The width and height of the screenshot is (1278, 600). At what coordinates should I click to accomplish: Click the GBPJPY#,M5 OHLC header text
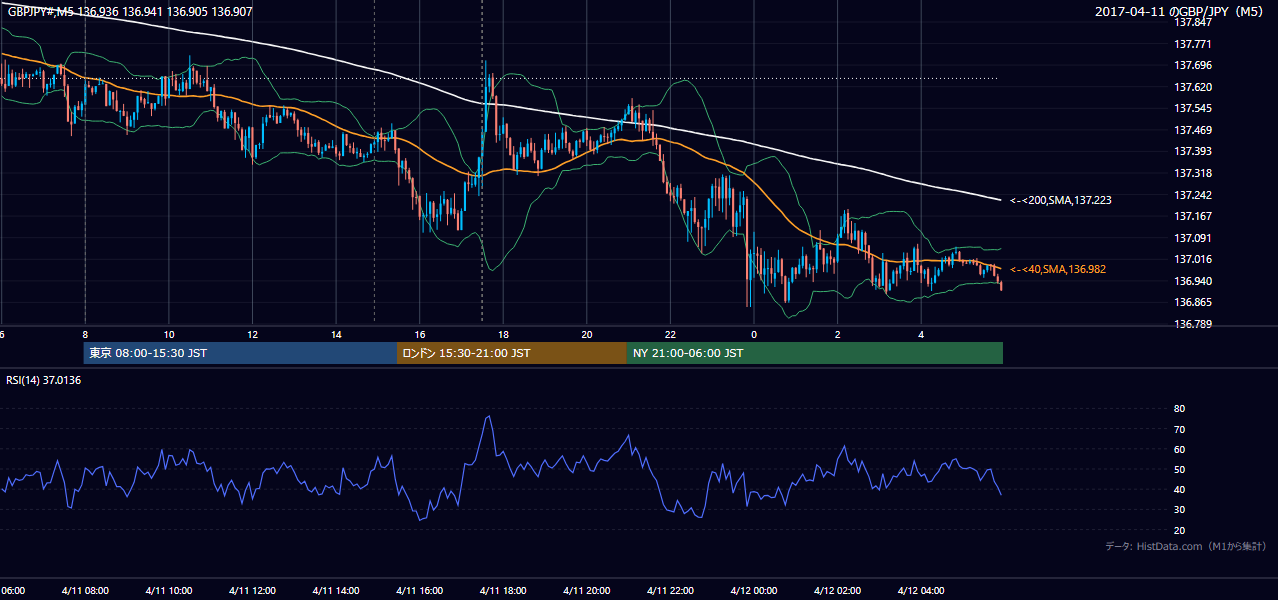[129, 12]
